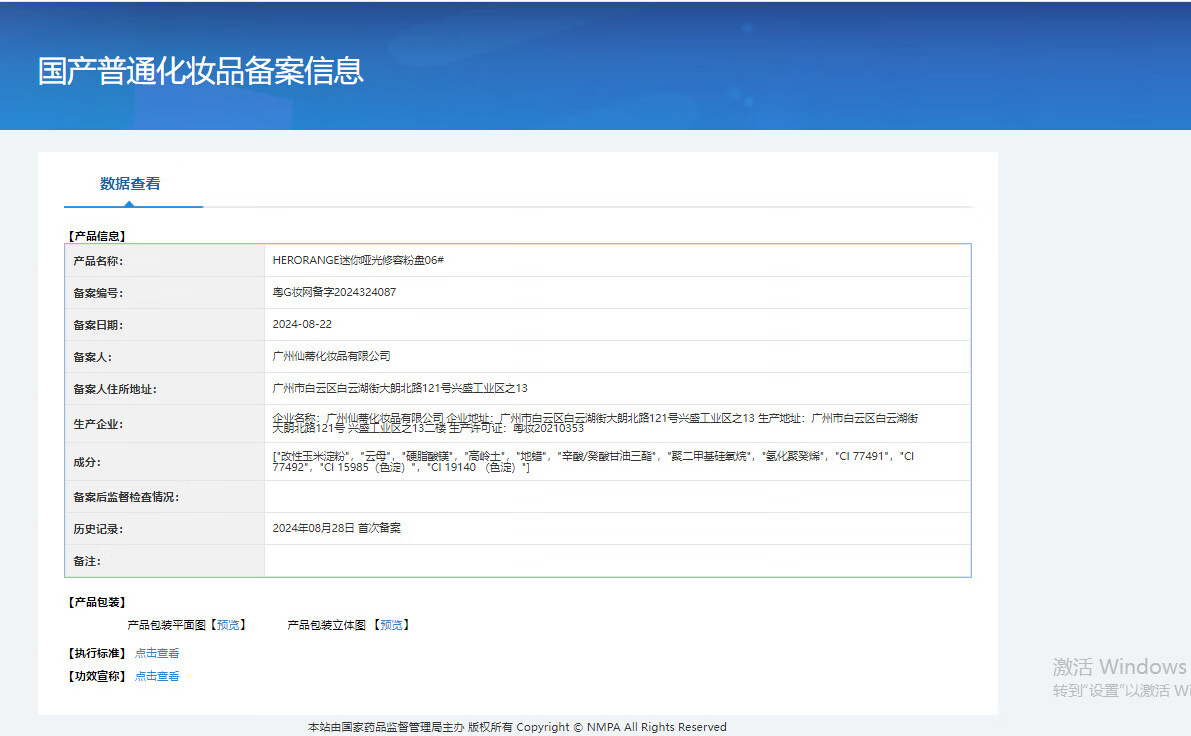Viewport: 1191px width, 736px height.
Task: Click the 备案人住所地址 address value
Action: tap(400, 389)
